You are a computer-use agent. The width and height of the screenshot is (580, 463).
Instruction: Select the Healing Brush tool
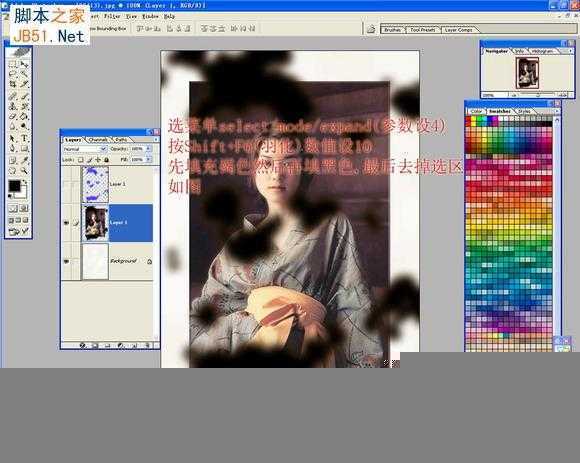click(x=13, y=96)
